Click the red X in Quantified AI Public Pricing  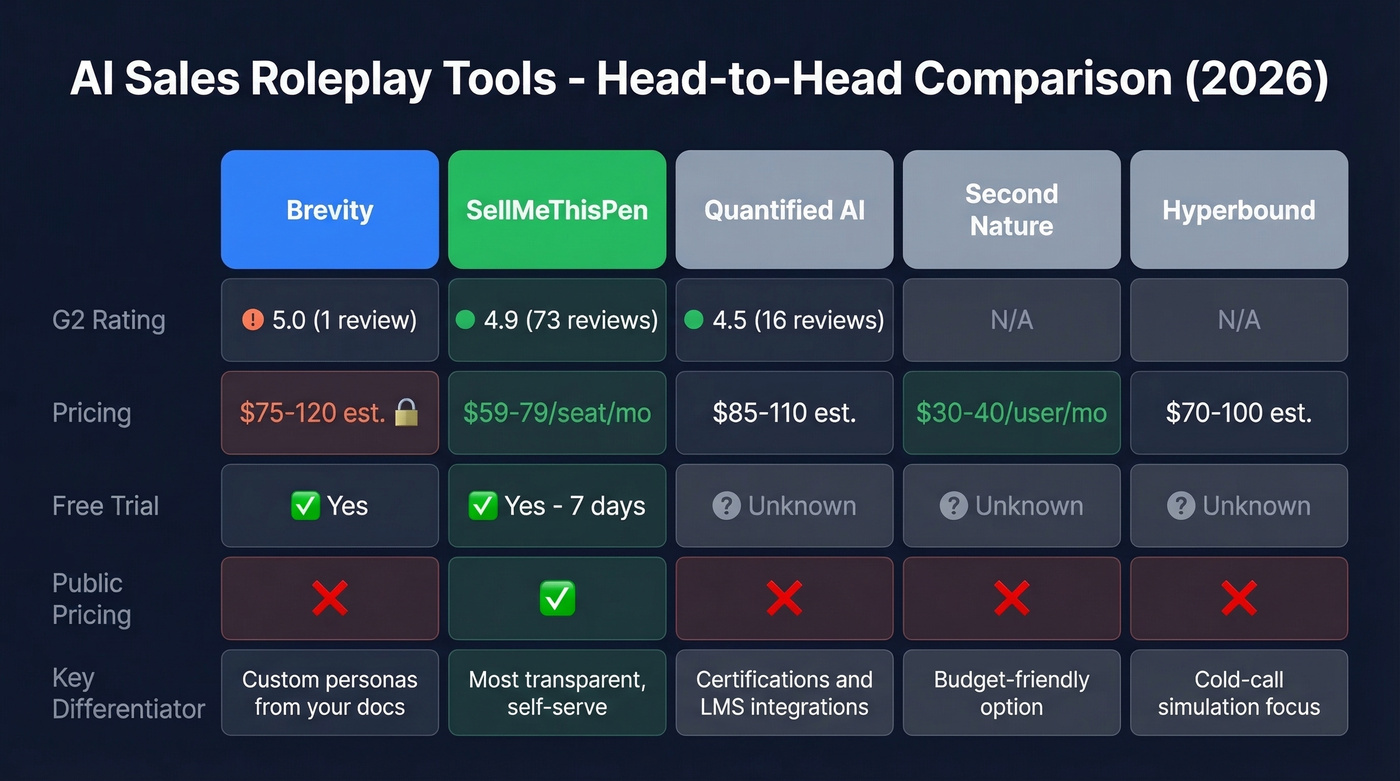(x=784, y=598)
